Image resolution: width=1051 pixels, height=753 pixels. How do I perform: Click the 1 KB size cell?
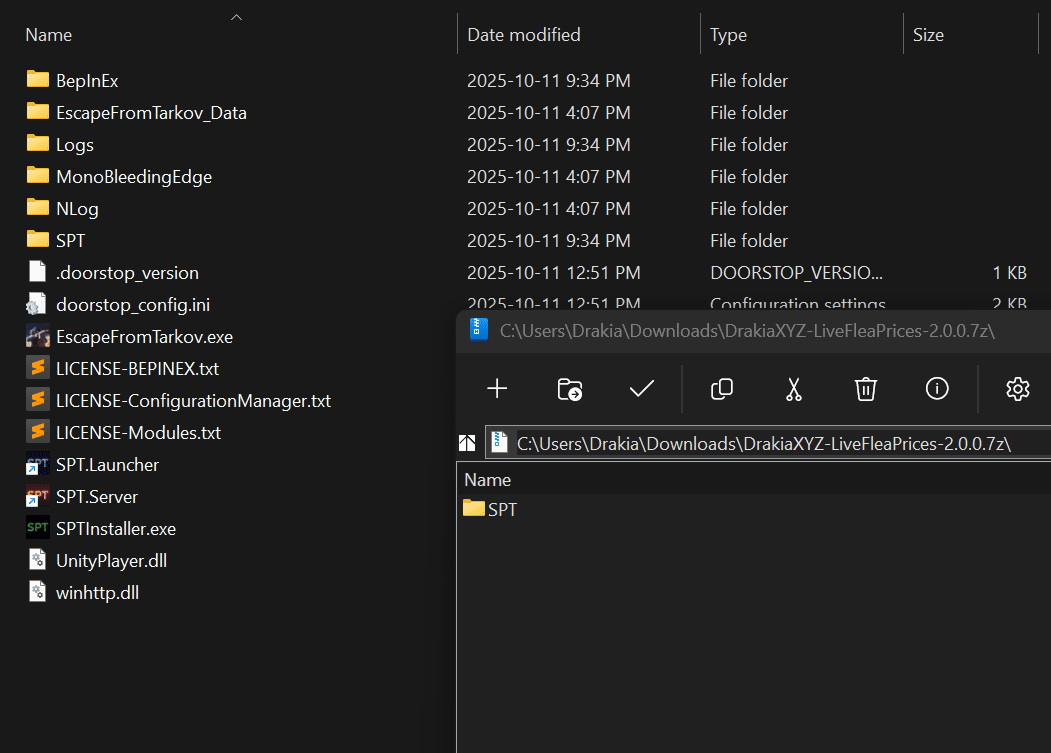pos(1009,273)
